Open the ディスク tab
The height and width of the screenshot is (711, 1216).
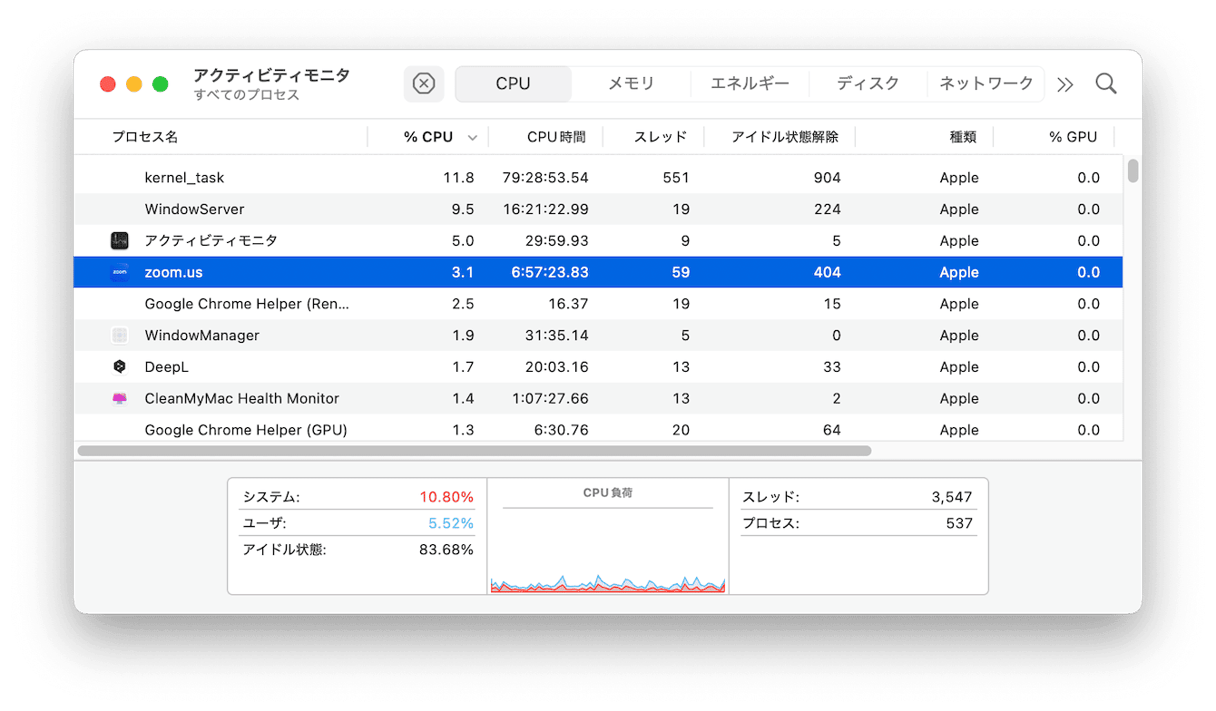pos(868,84)
